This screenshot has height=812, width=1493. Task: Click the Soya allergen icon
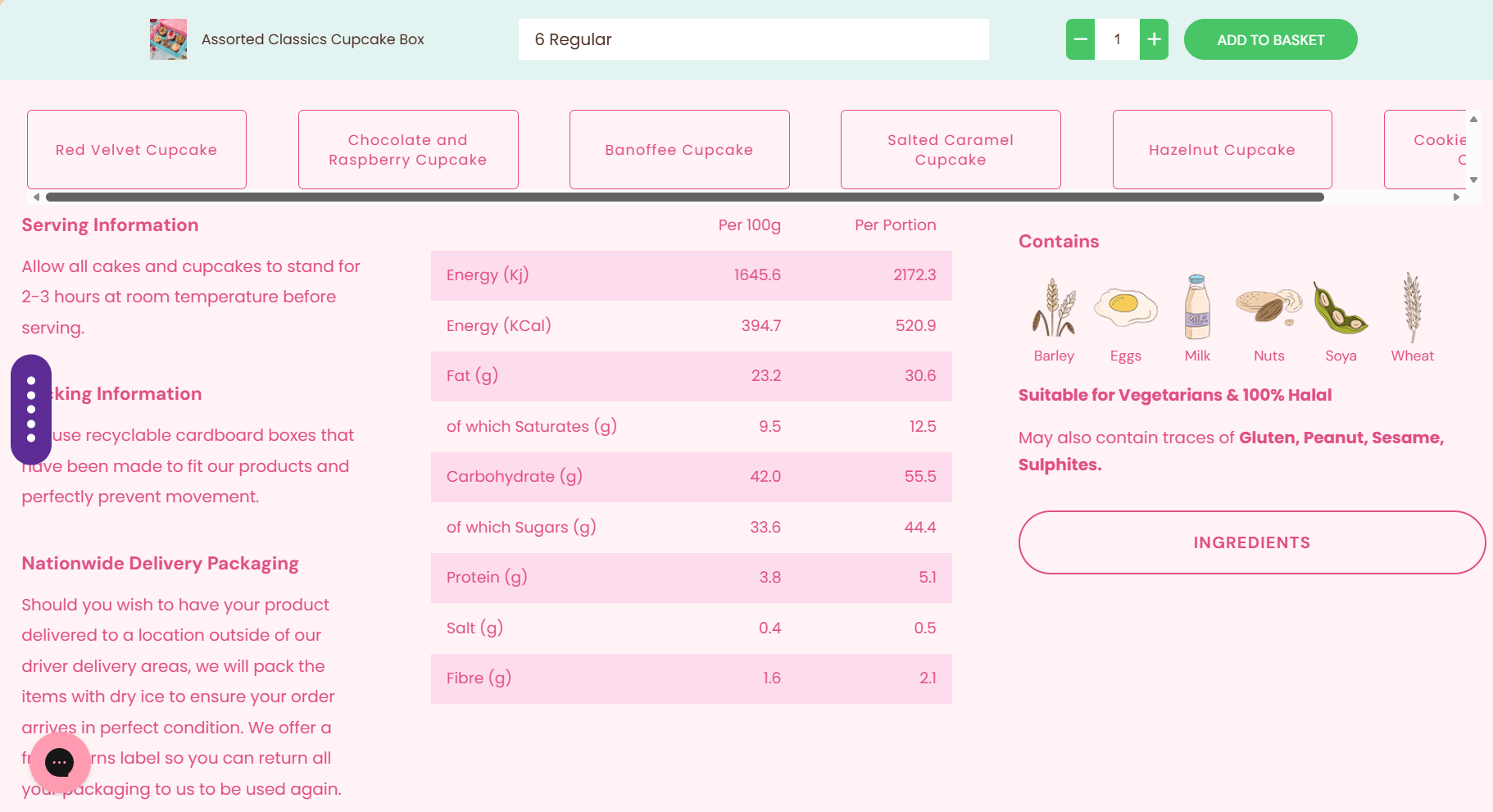tap(1341, 308)
